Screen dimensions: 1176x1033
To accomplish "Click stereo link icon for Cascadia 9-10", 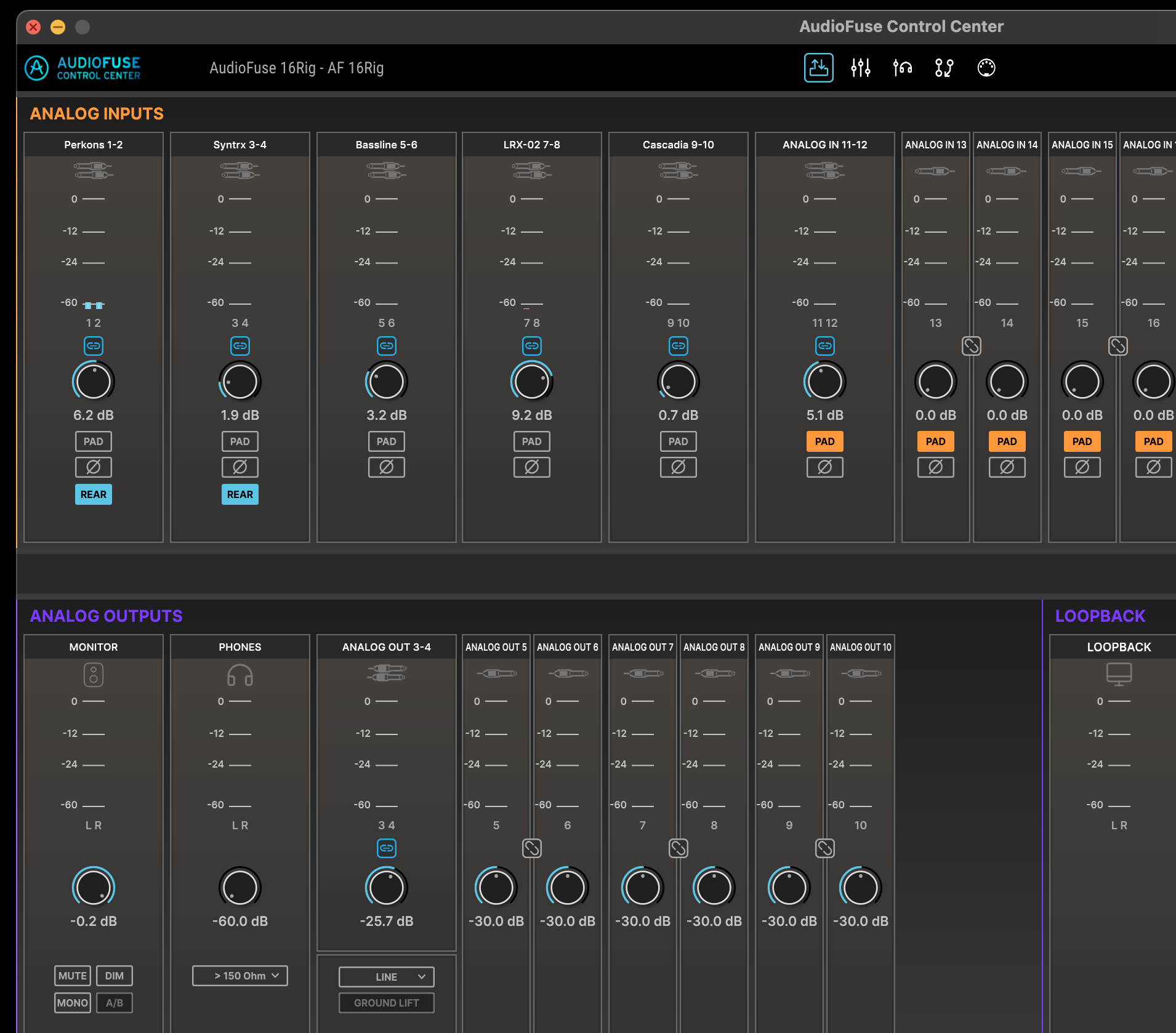I will (x=679, y=346).
